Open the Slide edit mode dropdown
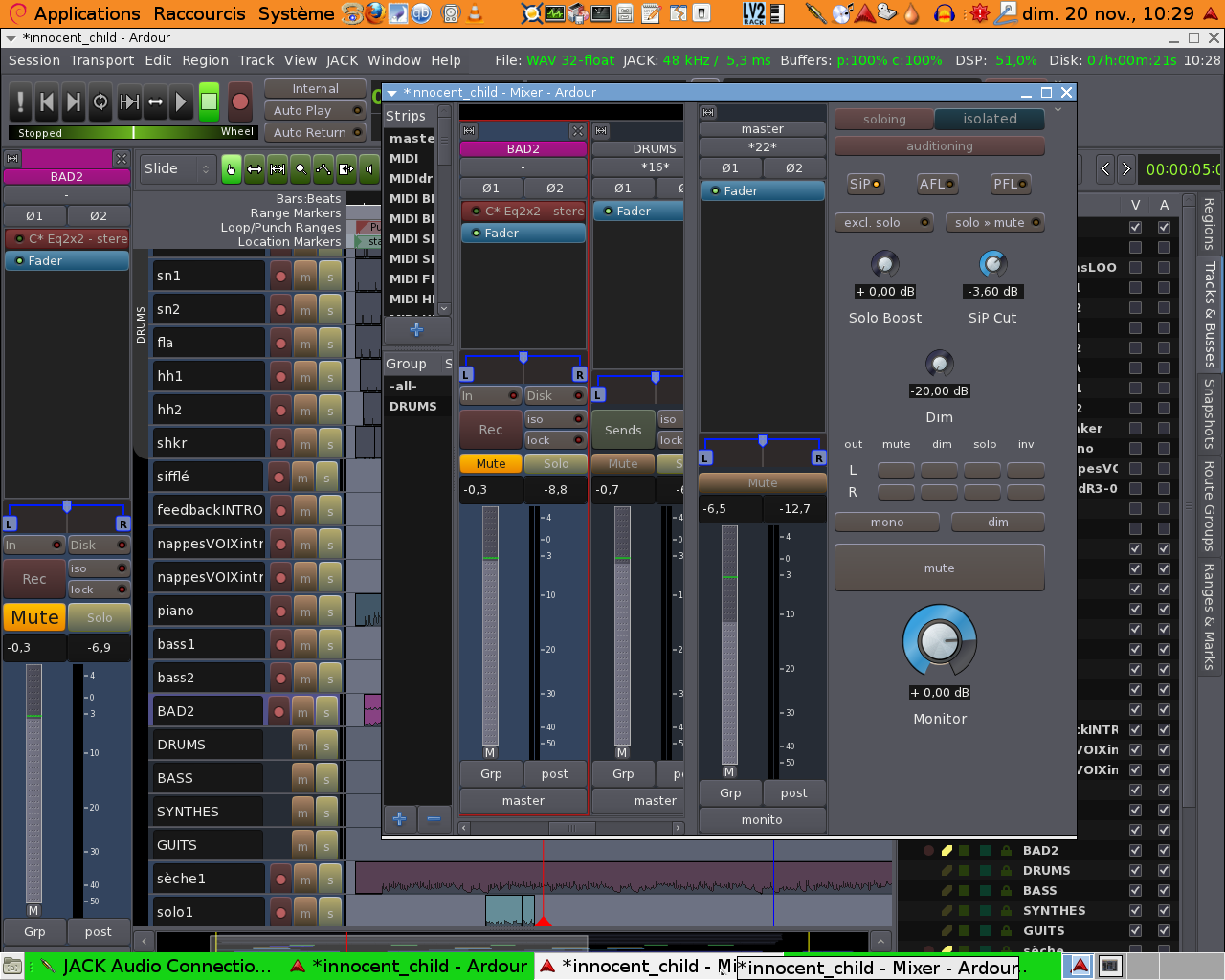Viewport: 1225px width, 980px height. [x=177, y=169]
